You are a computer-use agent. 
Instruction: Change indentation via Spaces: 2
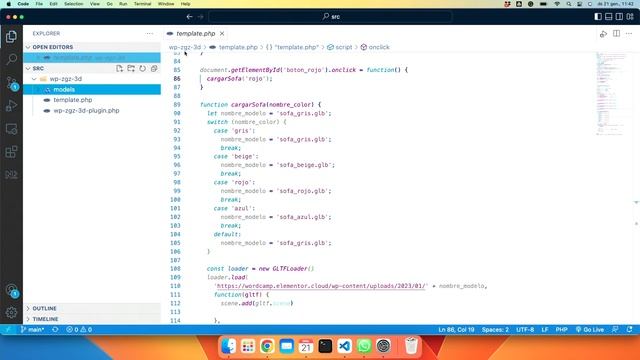(495, 330)
